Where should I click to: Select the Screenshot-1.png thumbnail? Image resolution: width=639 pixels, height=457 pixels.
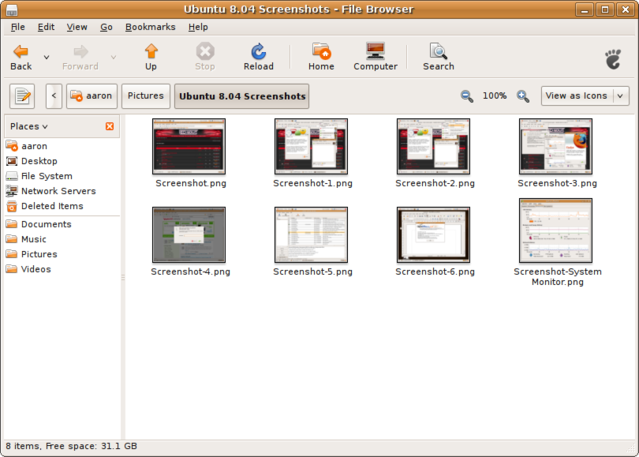pyautogui.click(x=311, y=146)
